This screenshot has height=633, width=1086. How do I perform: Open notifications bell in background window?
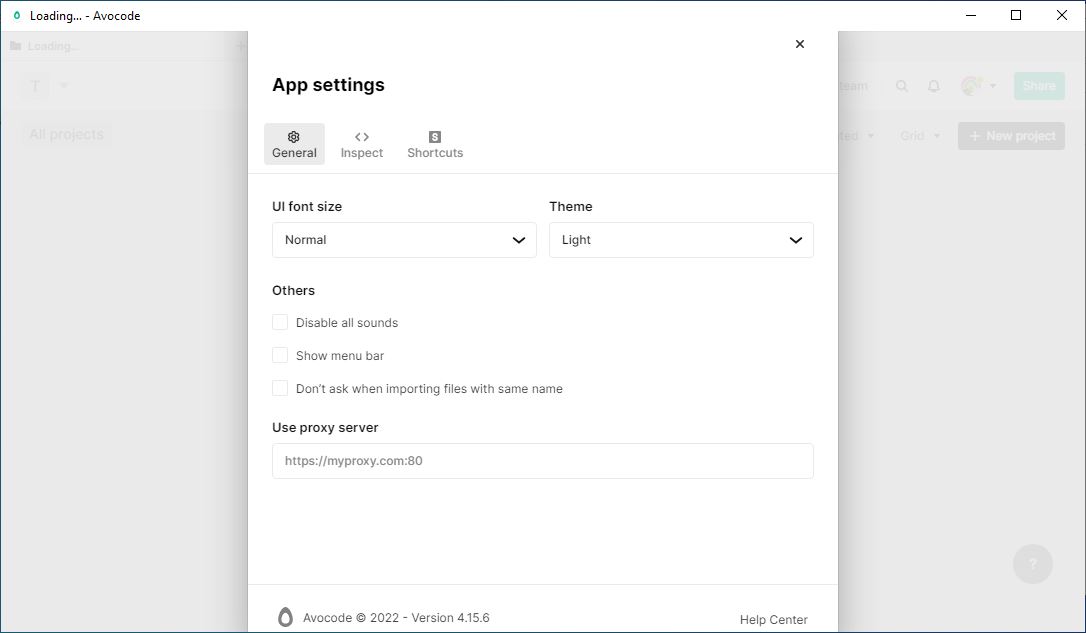pyautogui.click(x=934, y=86)
